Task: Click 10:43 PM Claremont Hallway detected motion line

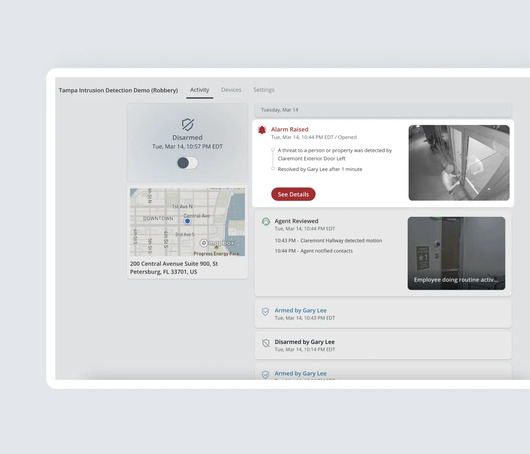Action: pos(328,241)
